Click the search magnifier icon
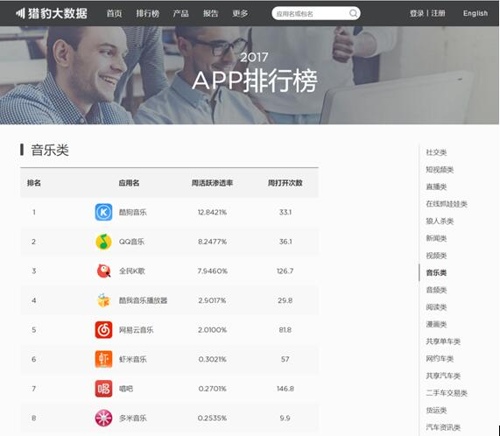The height and width of the screenshot is (436, 500). click(x=353, y=13)
